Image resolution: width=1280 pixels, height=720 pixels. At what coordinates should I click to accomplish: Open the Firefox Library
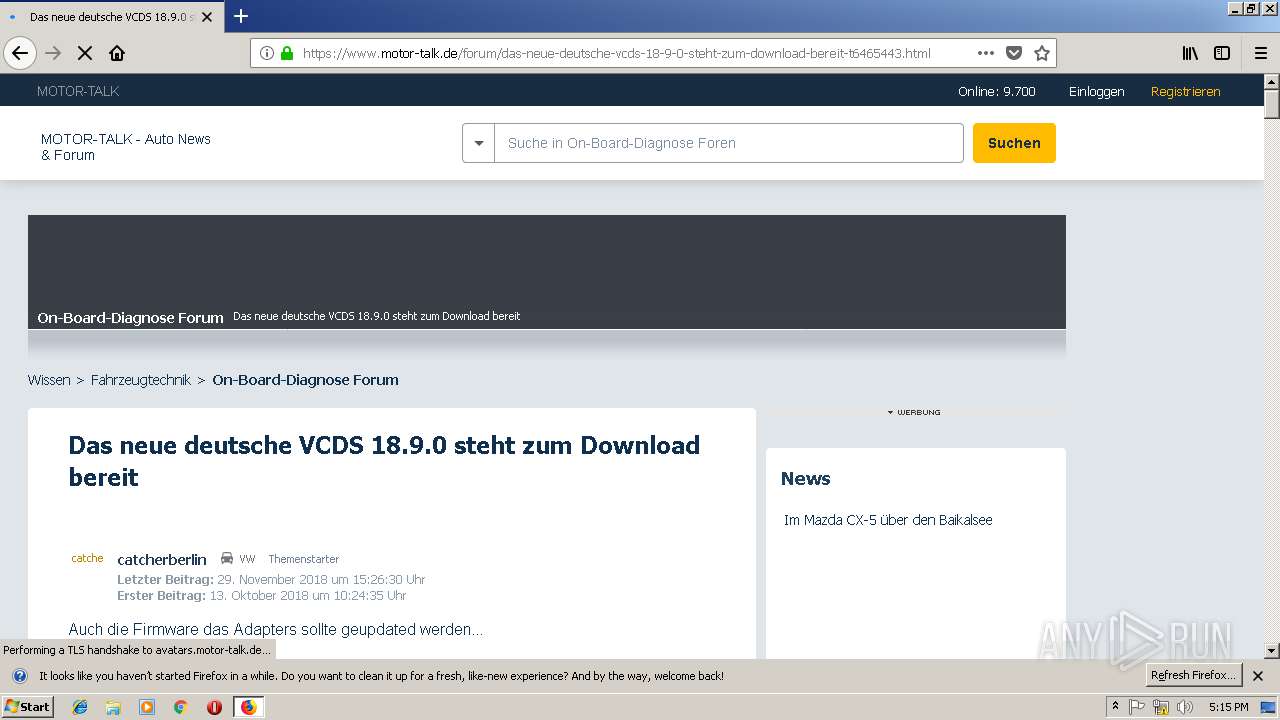click(x=1190, y=53)
